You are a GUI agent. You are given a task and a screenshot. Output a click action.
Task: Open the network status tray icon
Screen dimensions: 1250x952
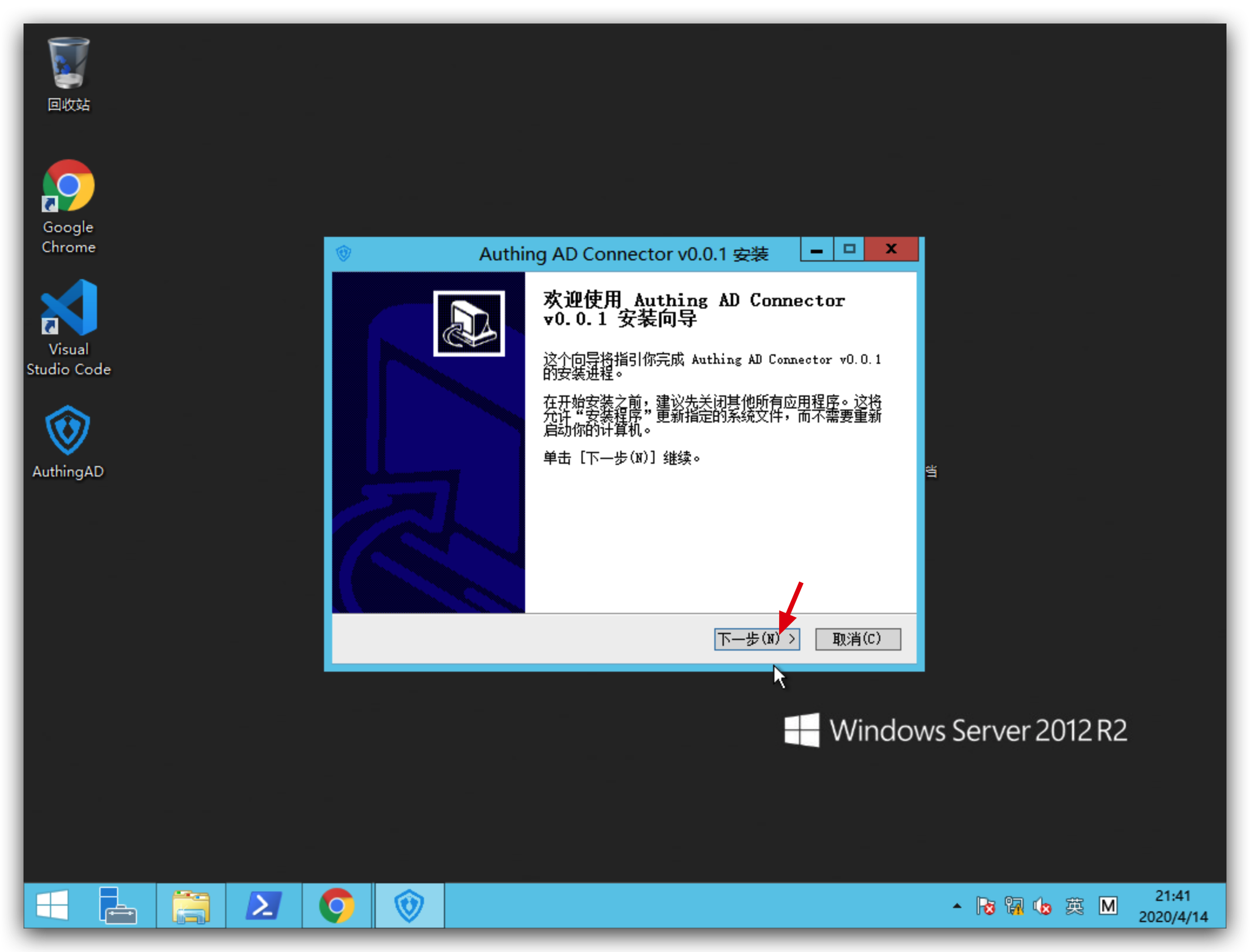click(1014, 906)
